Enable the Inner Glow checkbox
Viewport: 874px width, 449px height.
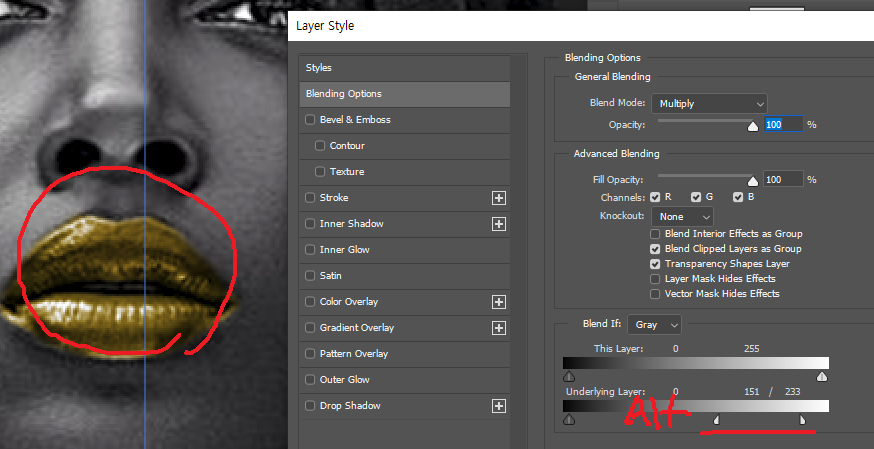click(310, 250)
